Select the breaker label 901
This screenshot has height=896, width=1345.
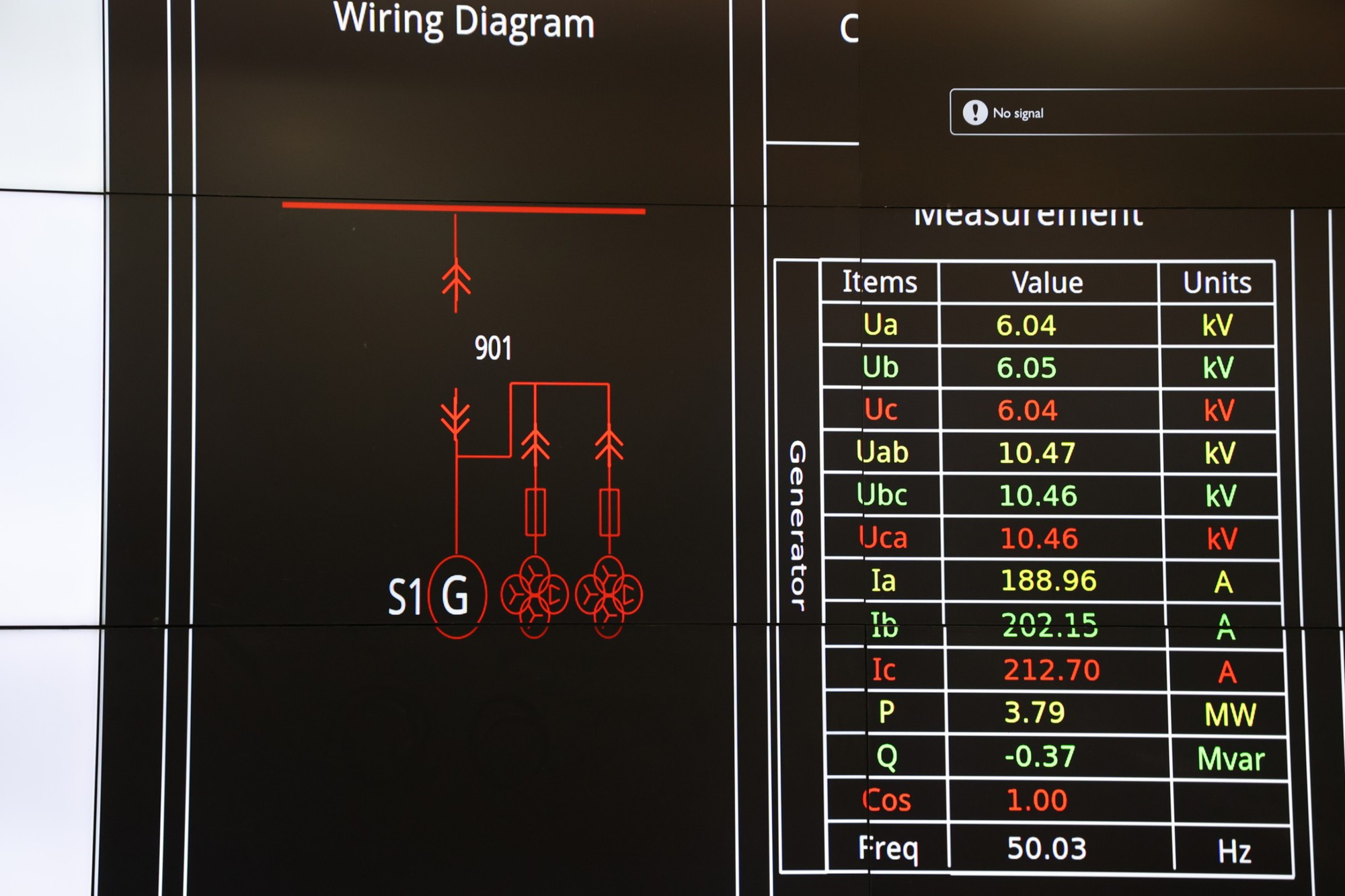click(x=493, y=348)
